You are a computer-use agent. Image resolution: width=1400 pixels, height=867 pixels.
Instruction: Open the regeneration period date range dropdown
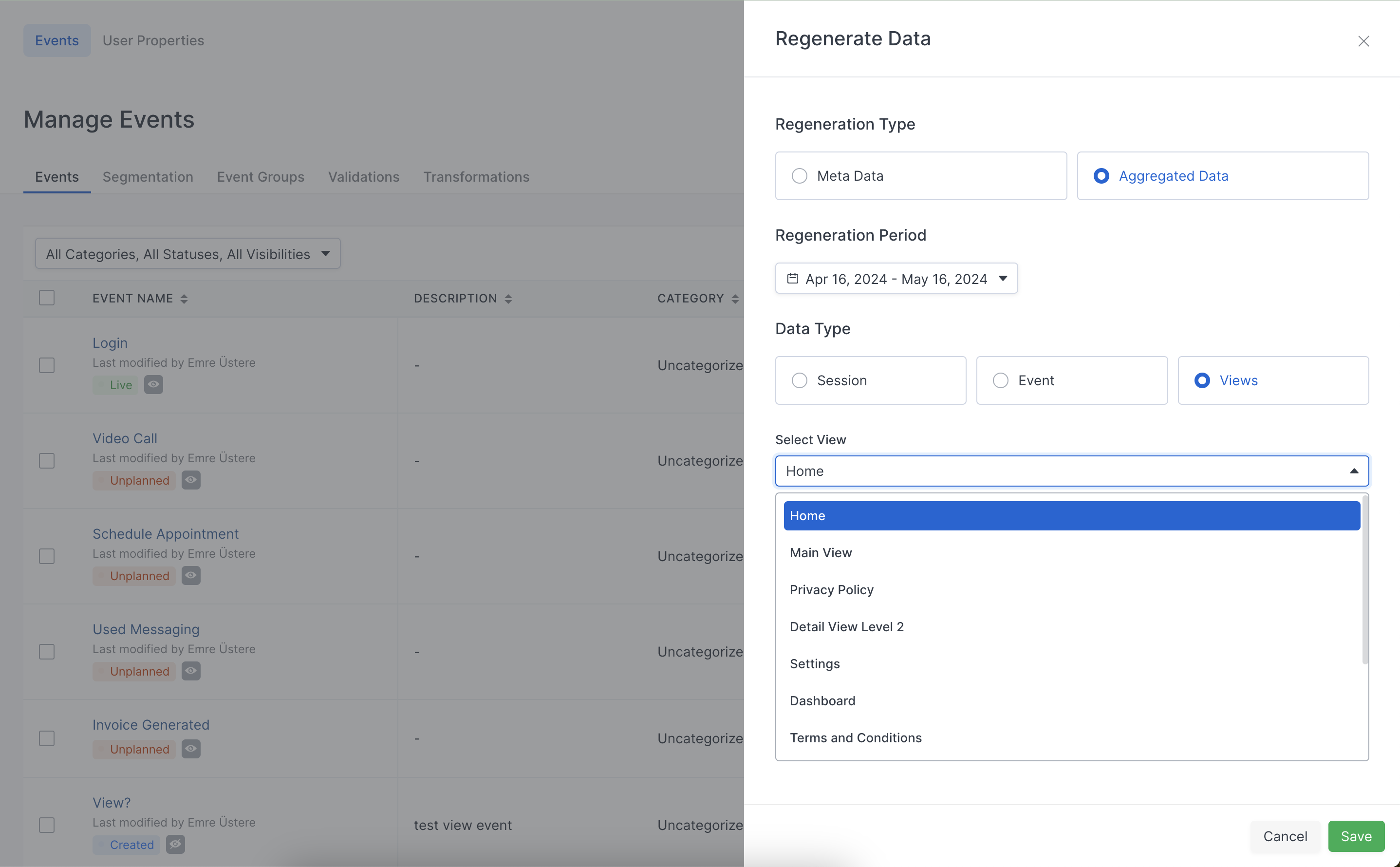pos(896,279)
